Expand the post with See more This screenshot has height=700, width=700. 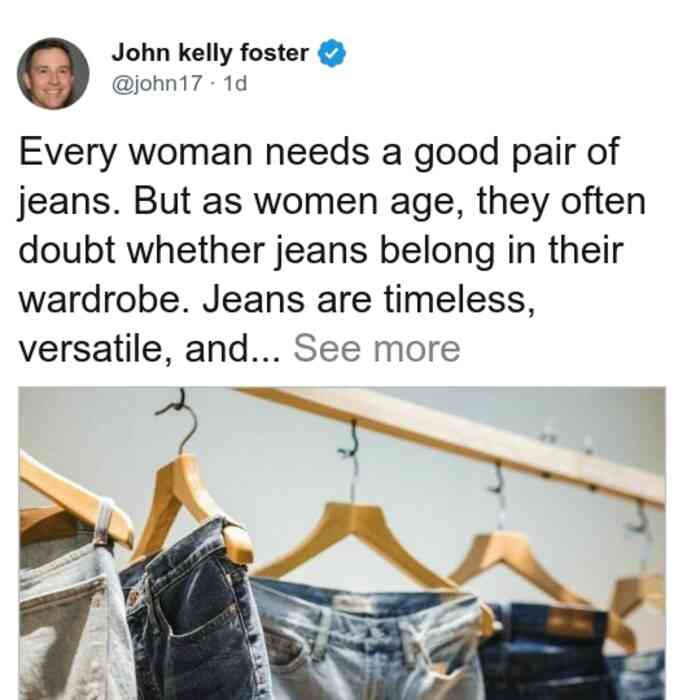click(376, 349)
